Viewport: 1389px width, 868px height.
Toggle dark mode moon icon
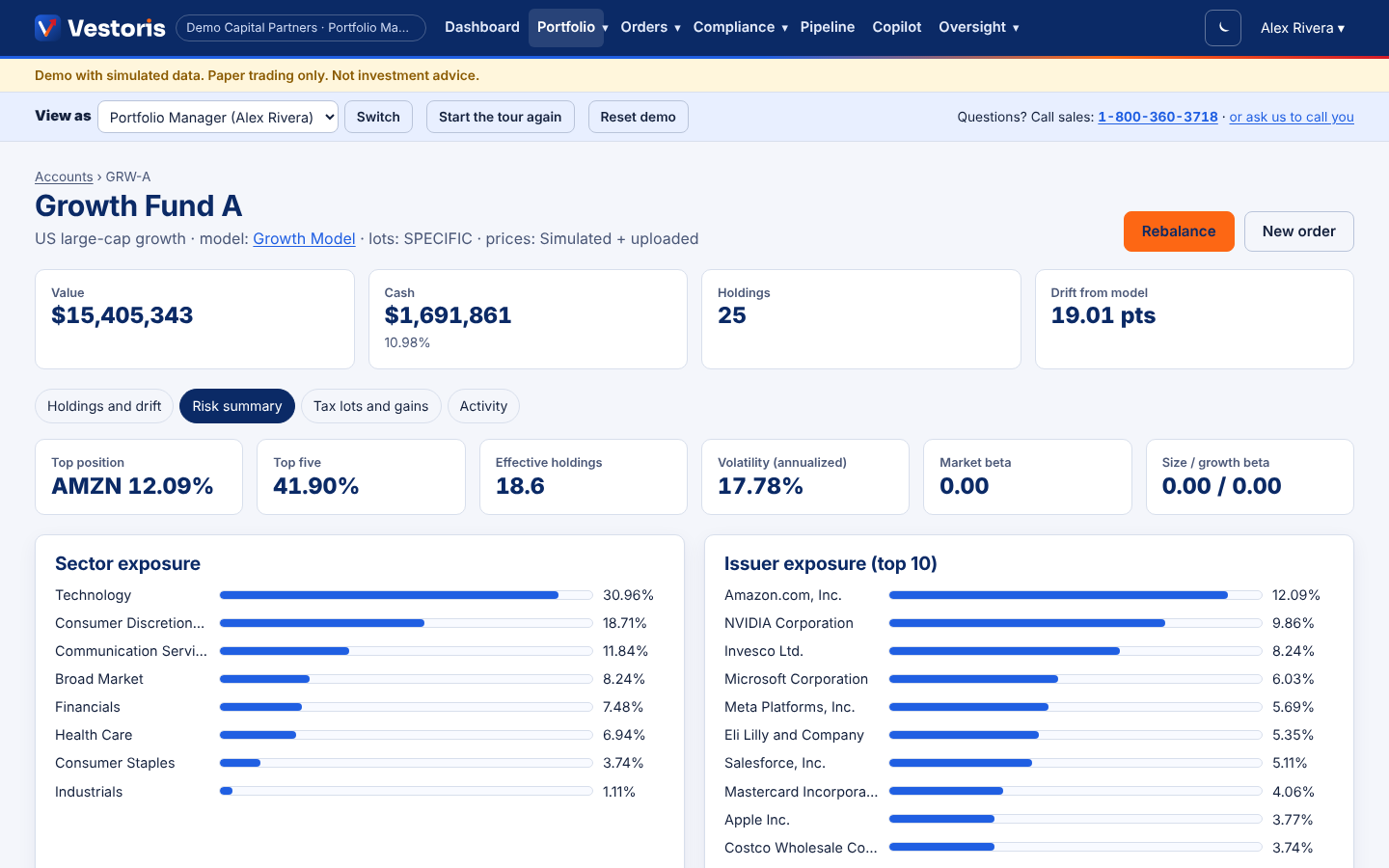point(1223,28)
